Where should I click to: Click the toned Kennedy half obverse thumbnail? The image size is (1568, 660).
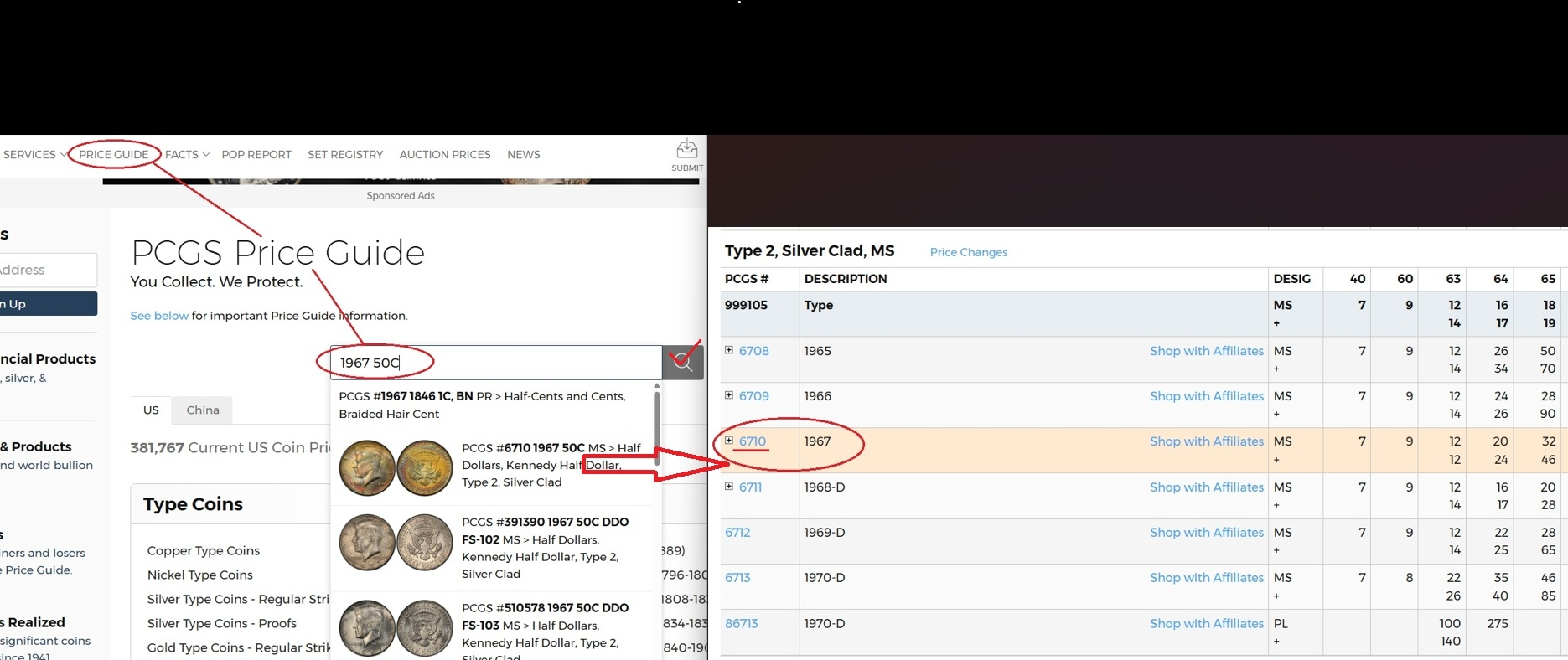(x=367, y=468)
